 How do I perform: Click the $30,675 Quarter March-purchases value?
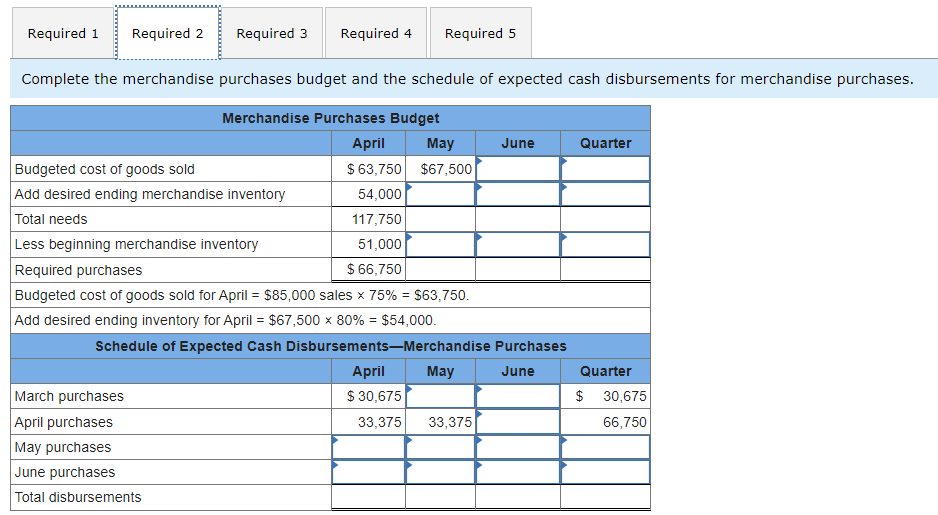point(611,396)
